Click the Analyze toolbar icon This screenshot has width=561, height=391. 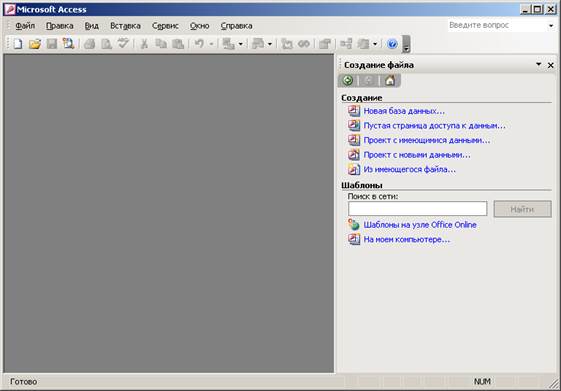258,44
